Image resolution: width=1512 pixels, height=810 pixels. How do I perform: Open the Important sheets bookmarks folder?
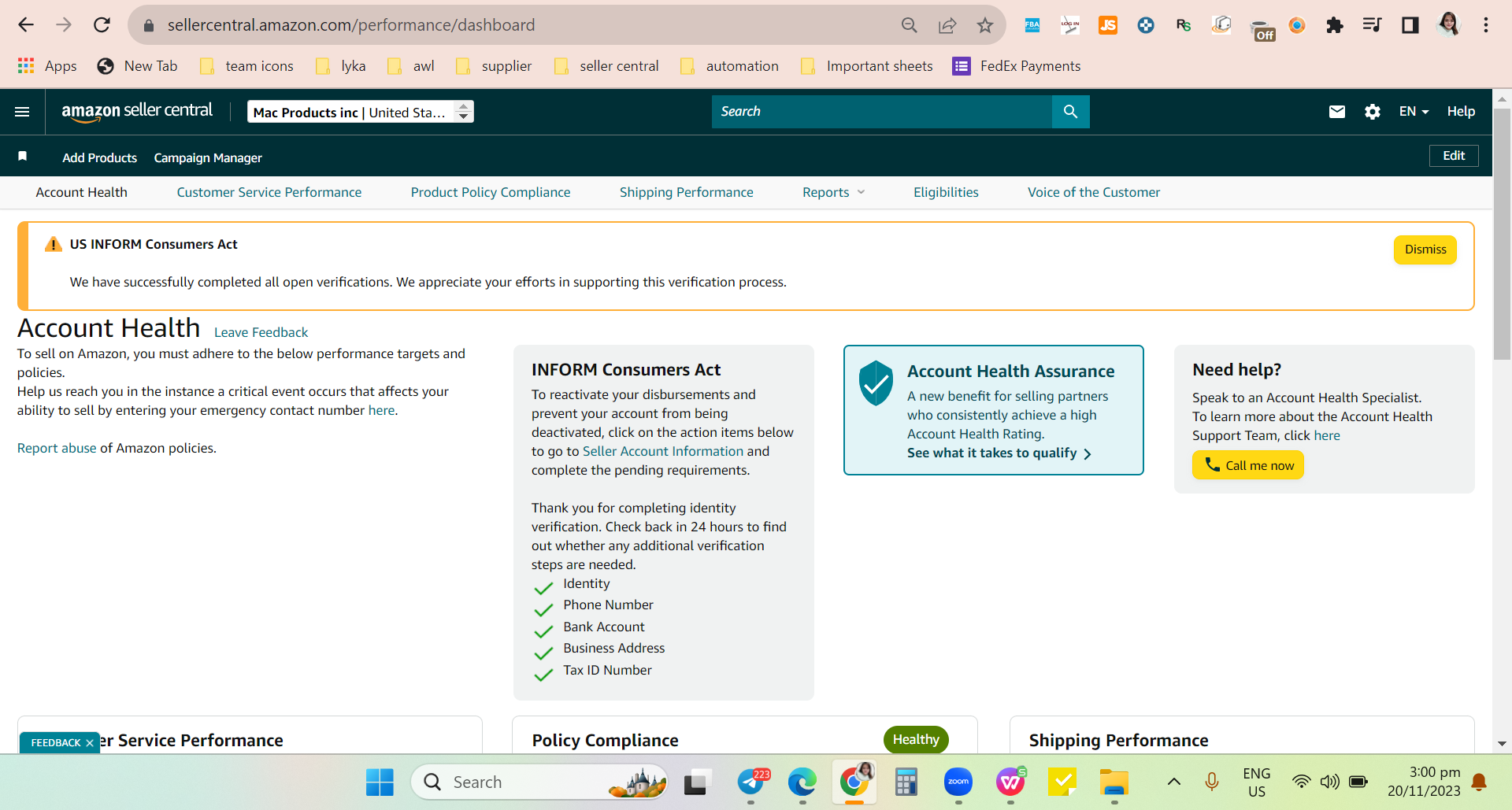click(866, 66)
